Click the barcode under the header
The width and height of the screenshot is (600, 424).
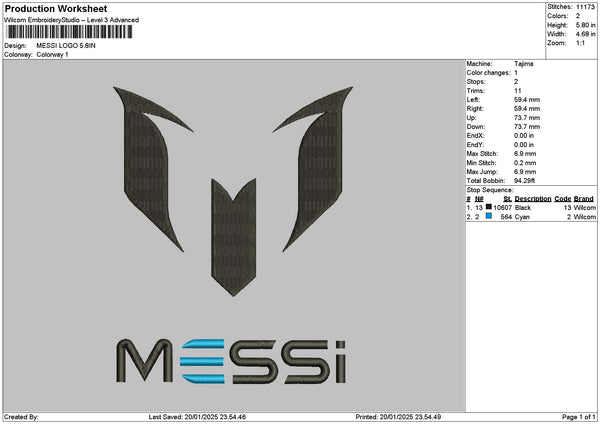(70, 32)
